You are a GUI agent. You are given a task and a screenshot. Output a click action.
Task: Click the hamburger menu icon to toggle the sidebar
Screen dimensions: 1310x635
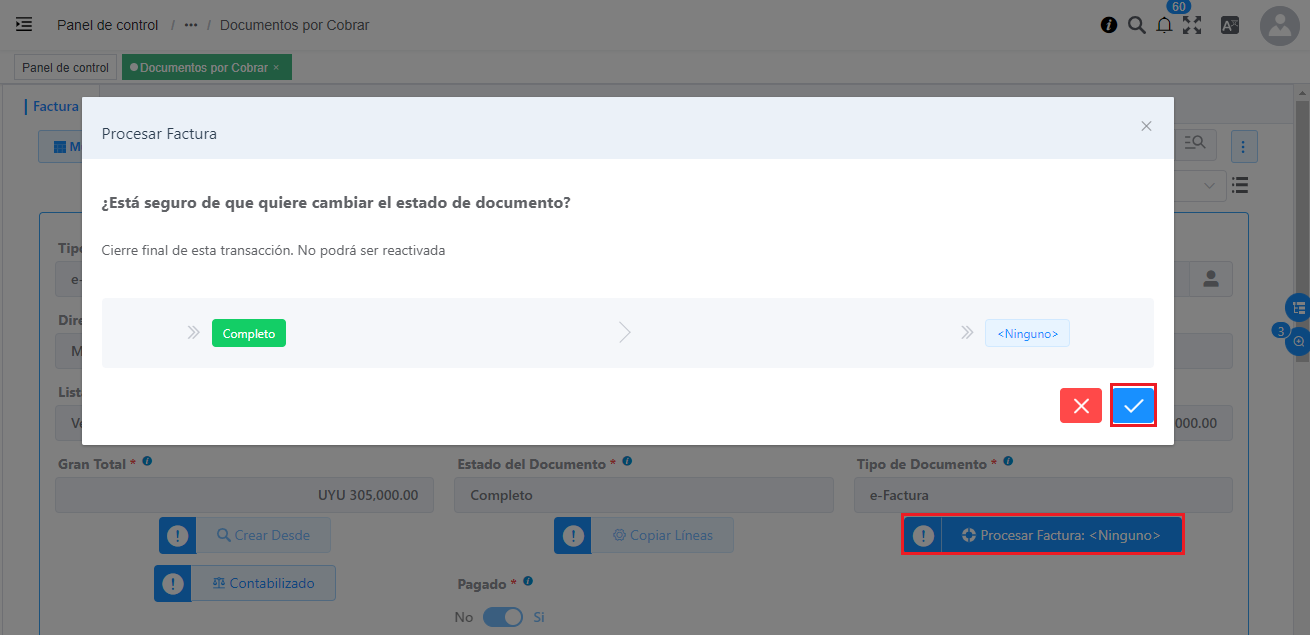coord(24,25)
